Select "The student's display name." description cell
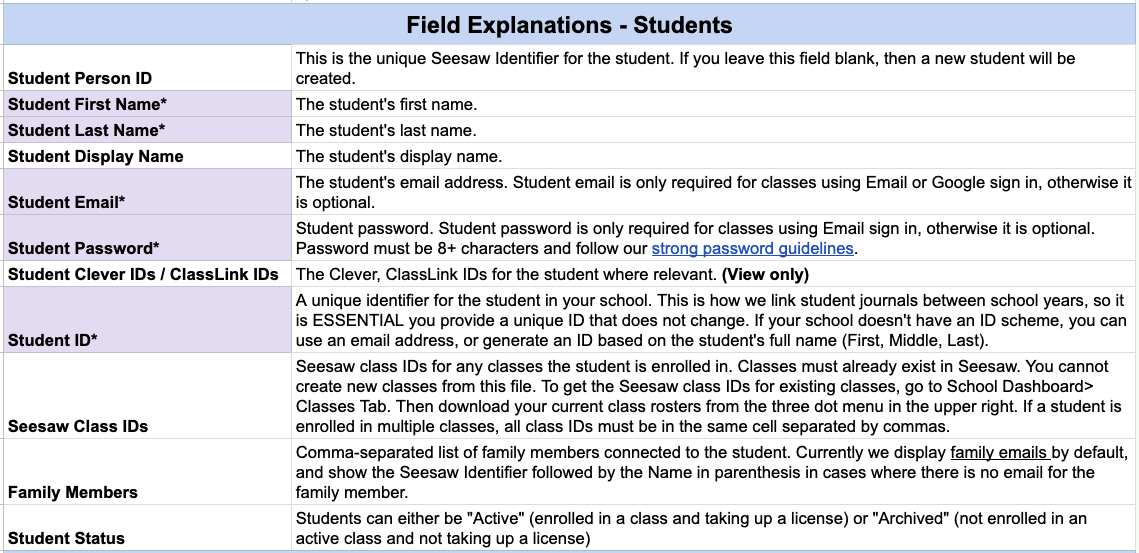 tap(714, 156)
